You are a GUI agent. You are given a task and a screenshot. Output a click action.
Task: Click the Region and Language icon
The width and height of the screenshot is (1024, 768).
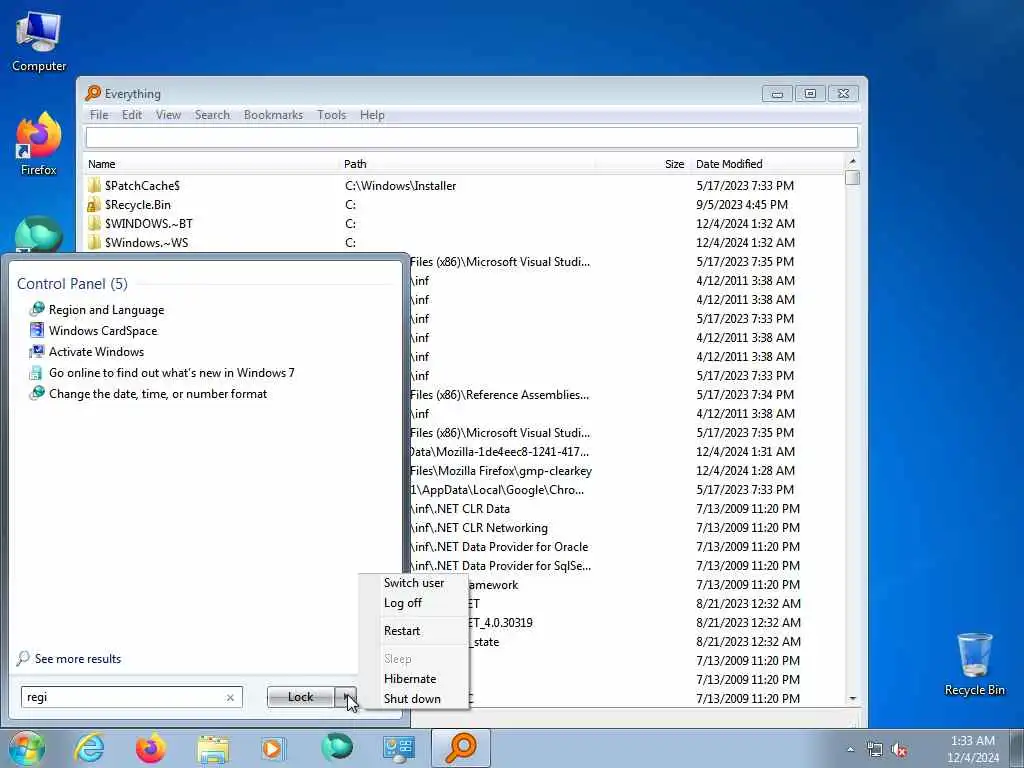coord(37,309)
